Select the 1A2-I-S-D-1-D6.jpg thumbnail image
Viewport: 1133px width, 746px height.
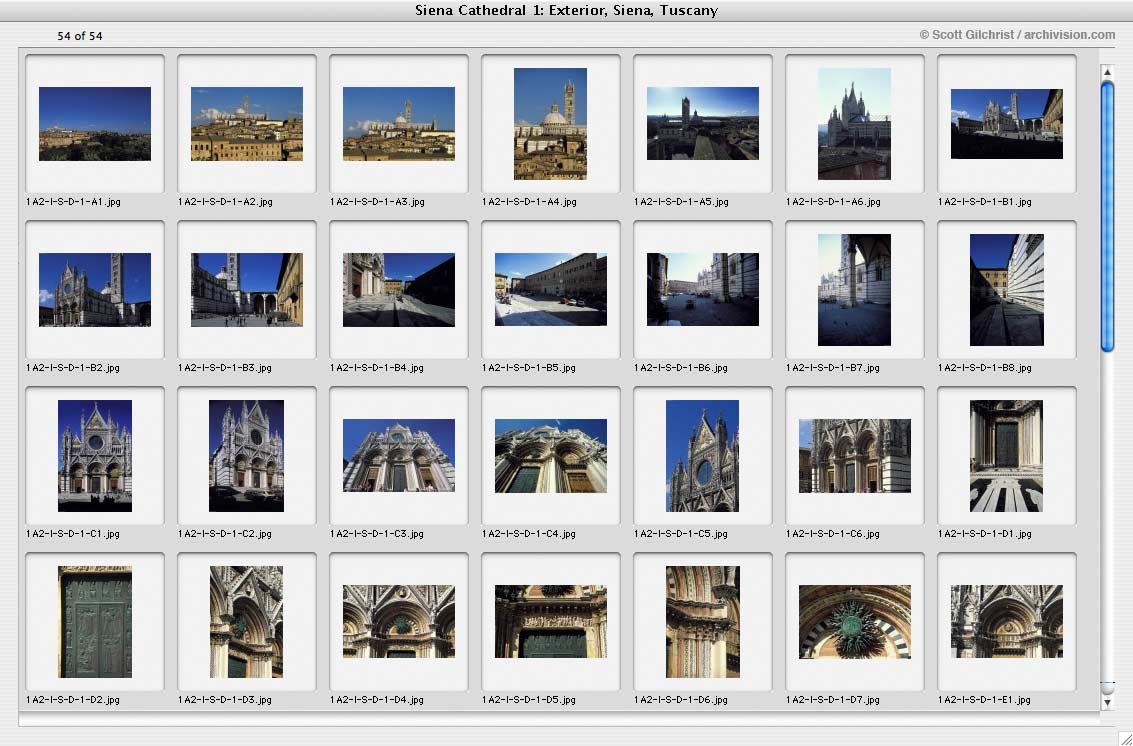pyautogui.click(x=702, y=622)
